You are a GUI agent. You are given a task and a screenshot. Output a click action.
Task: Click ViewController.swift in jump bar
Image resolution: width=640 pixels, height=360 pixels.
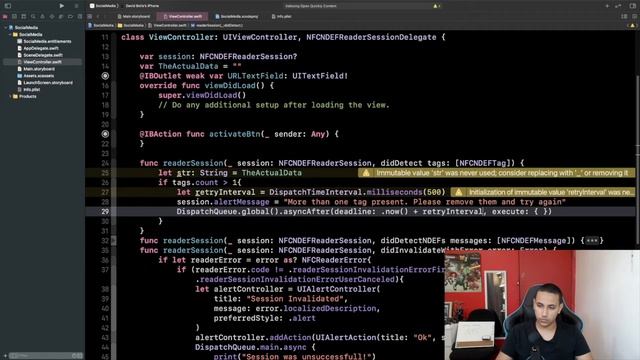coord(167,25)
